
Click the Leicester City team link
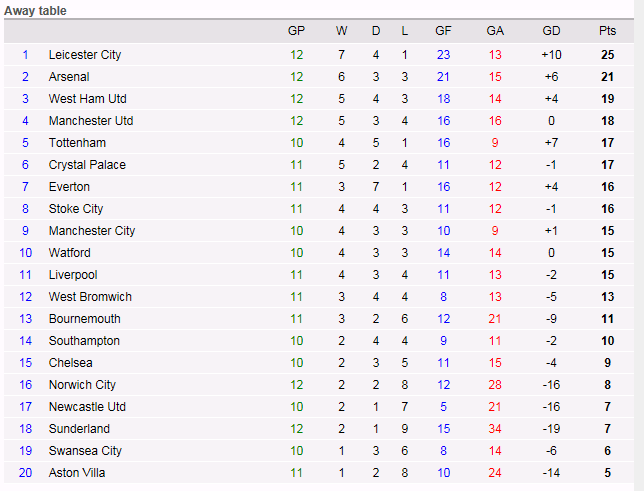coord(85,55)
